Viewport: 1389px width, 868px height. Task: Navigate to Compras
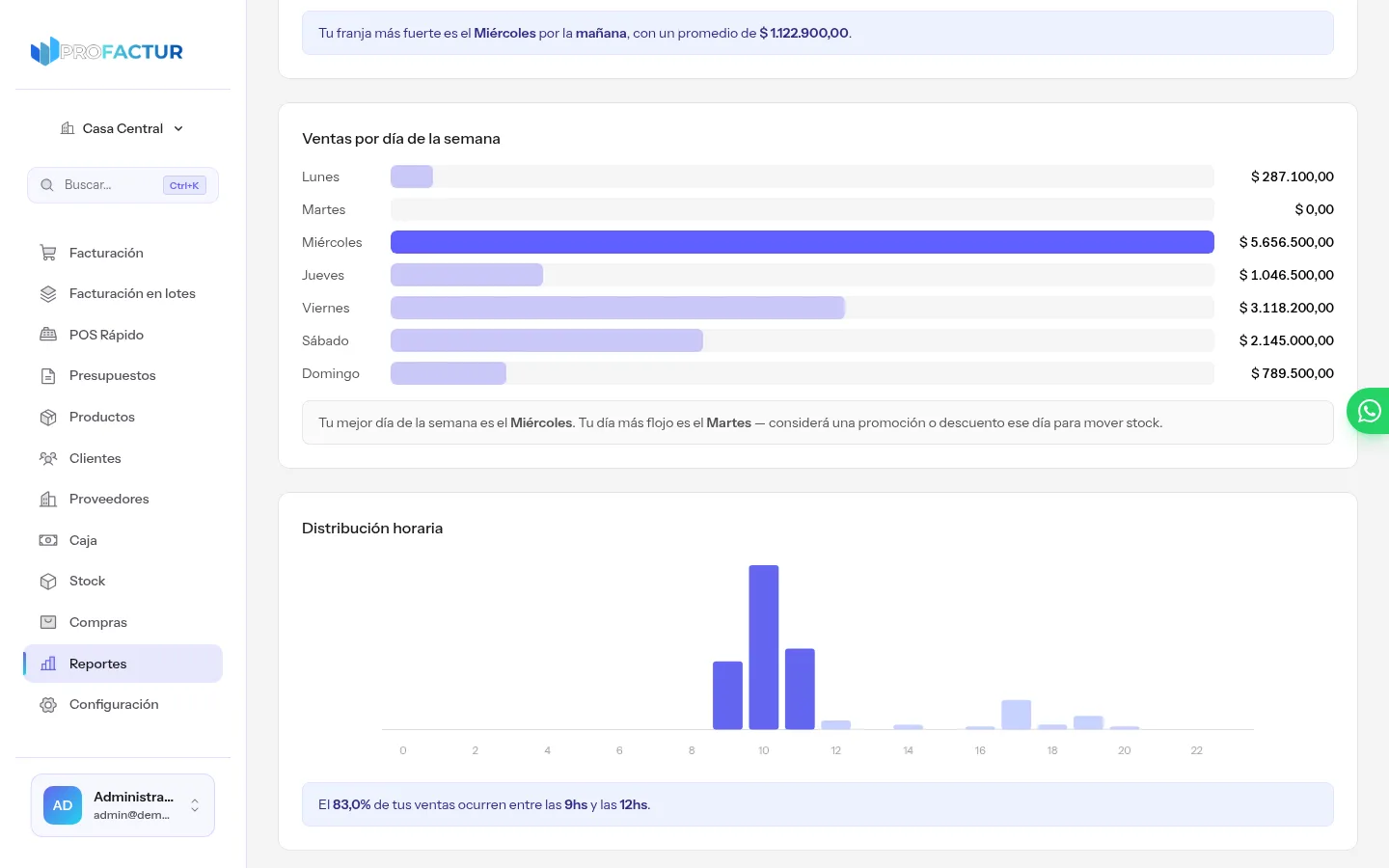[123, 622]
